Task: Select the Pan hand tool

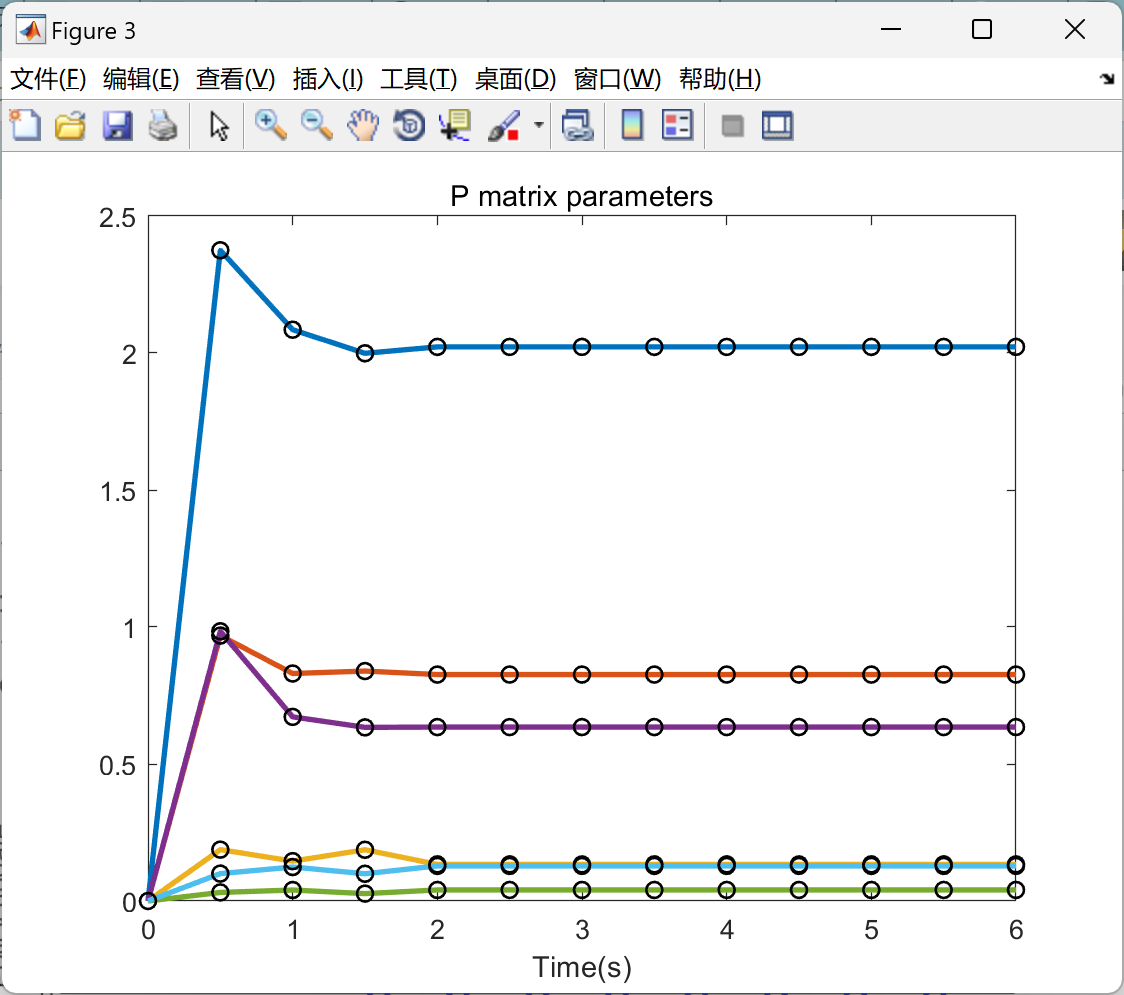Action: coord(363,125)
